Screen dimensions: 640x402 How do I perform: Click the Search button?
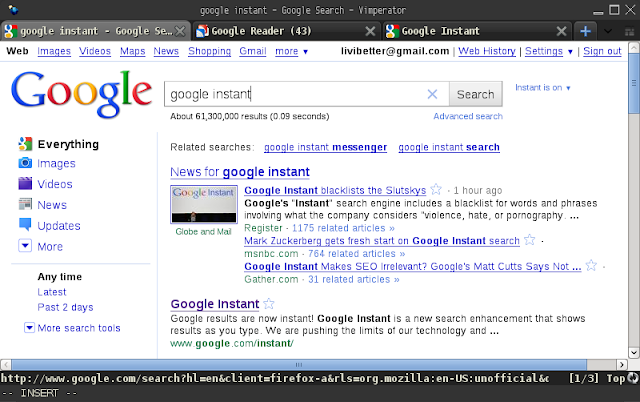tap(476, 94)
